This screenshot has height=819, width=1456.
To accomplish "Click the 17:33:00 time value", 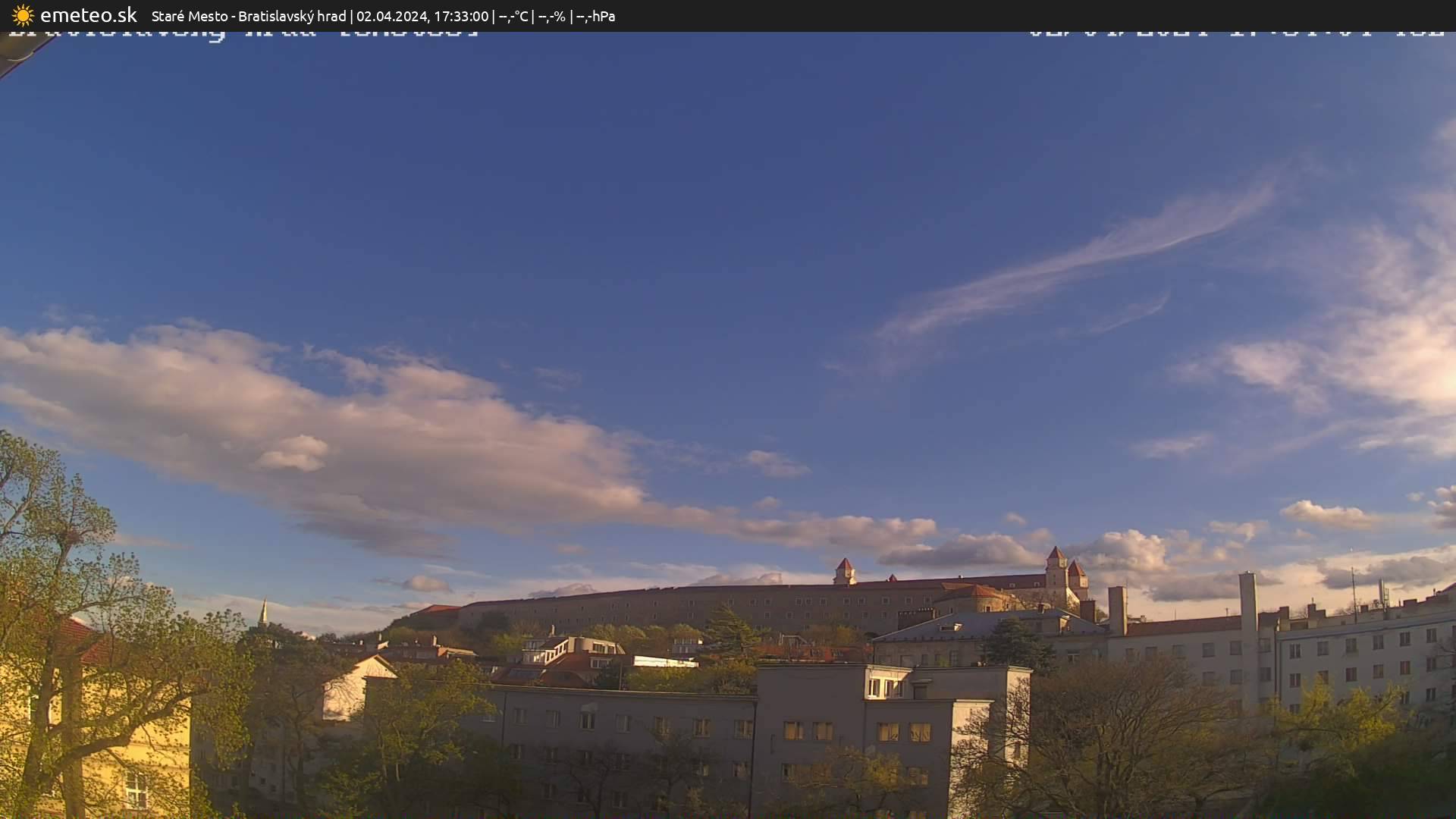I will click(x=461, y=15).
